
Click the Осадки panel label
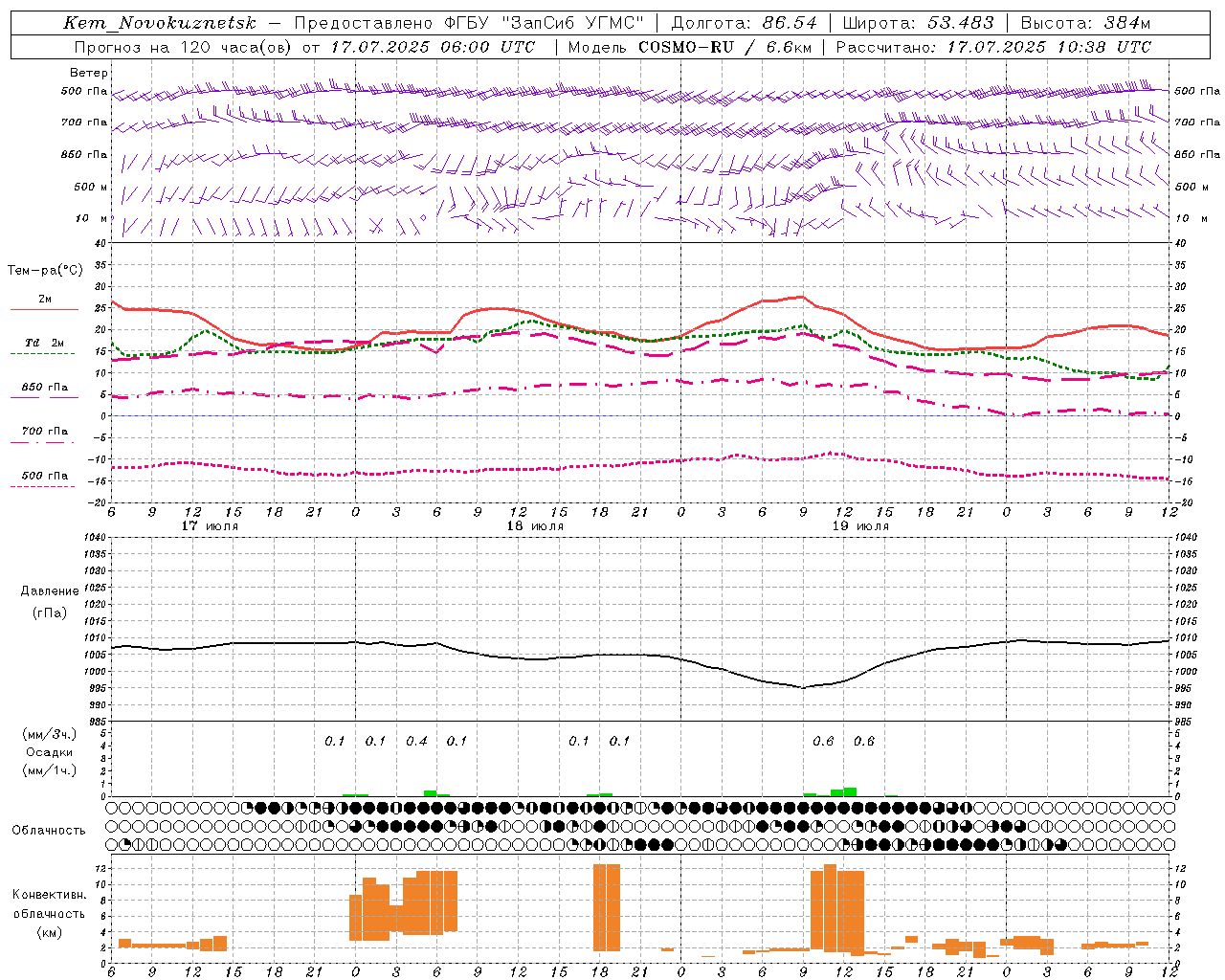(49, 752)
